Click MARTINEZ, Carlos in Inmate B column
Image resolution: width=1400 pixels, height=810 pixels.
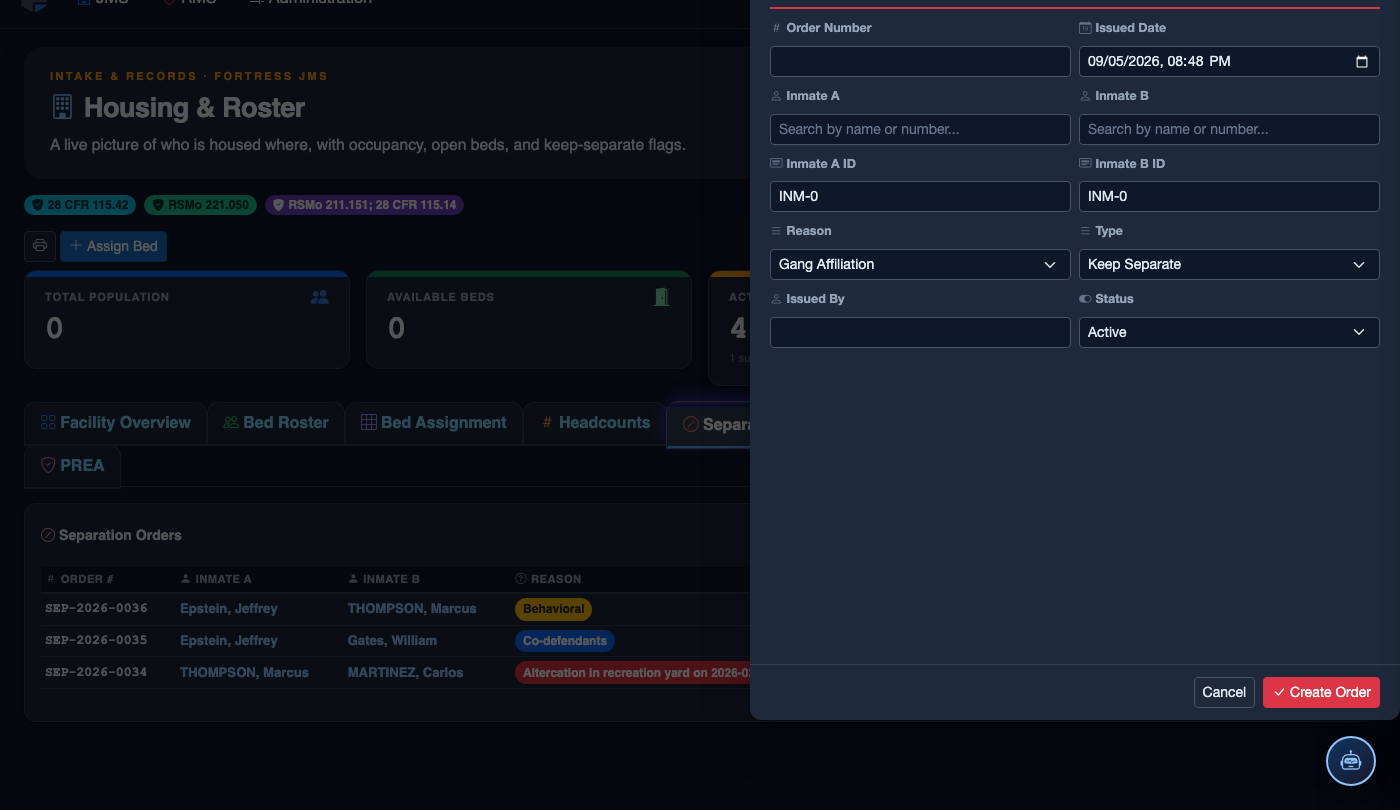pyautogui.click(x=405, y=672)
